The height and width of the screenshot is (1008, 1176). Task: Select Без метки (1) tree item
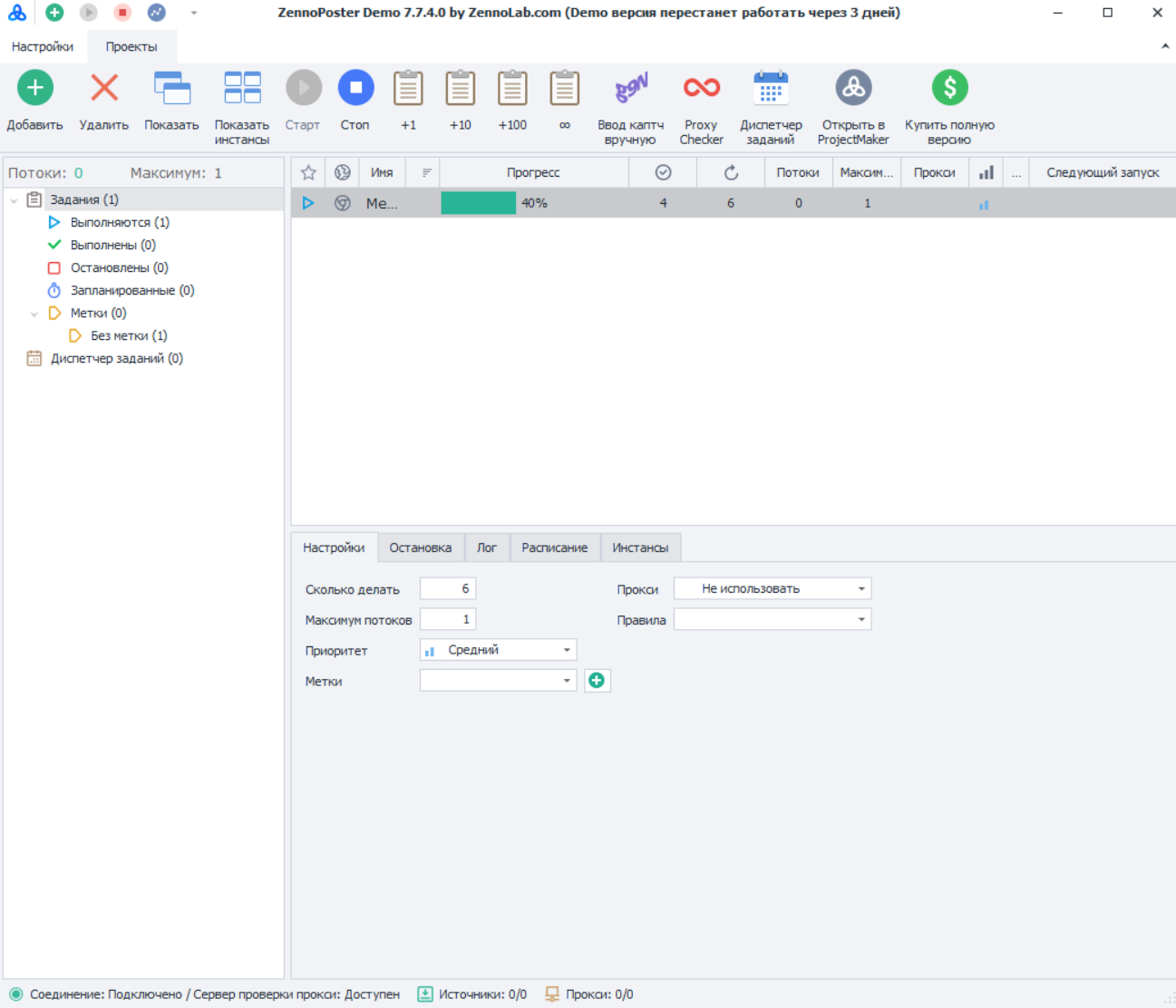point(129,335)
